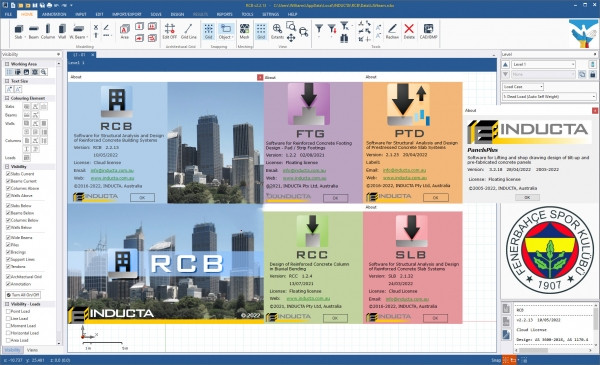Click OK in the PTD About box
The image size is (600, 365).
point(435,198)
